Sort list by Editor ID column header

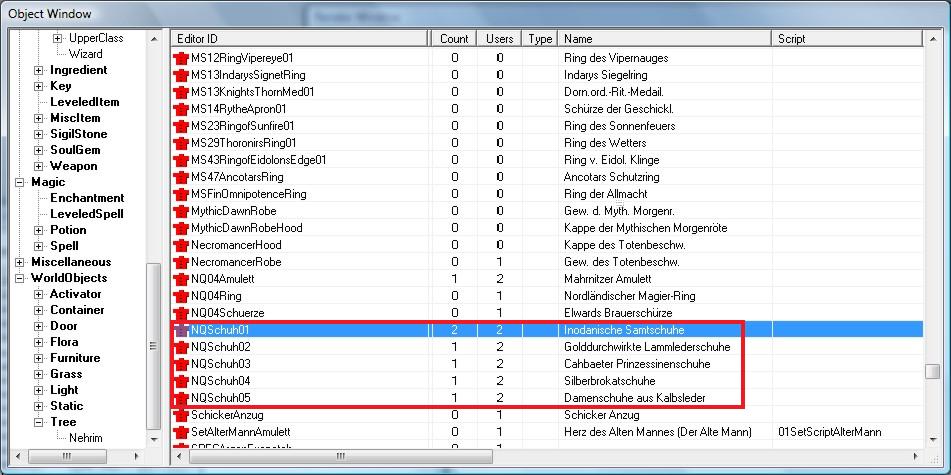tap(300, 39)
